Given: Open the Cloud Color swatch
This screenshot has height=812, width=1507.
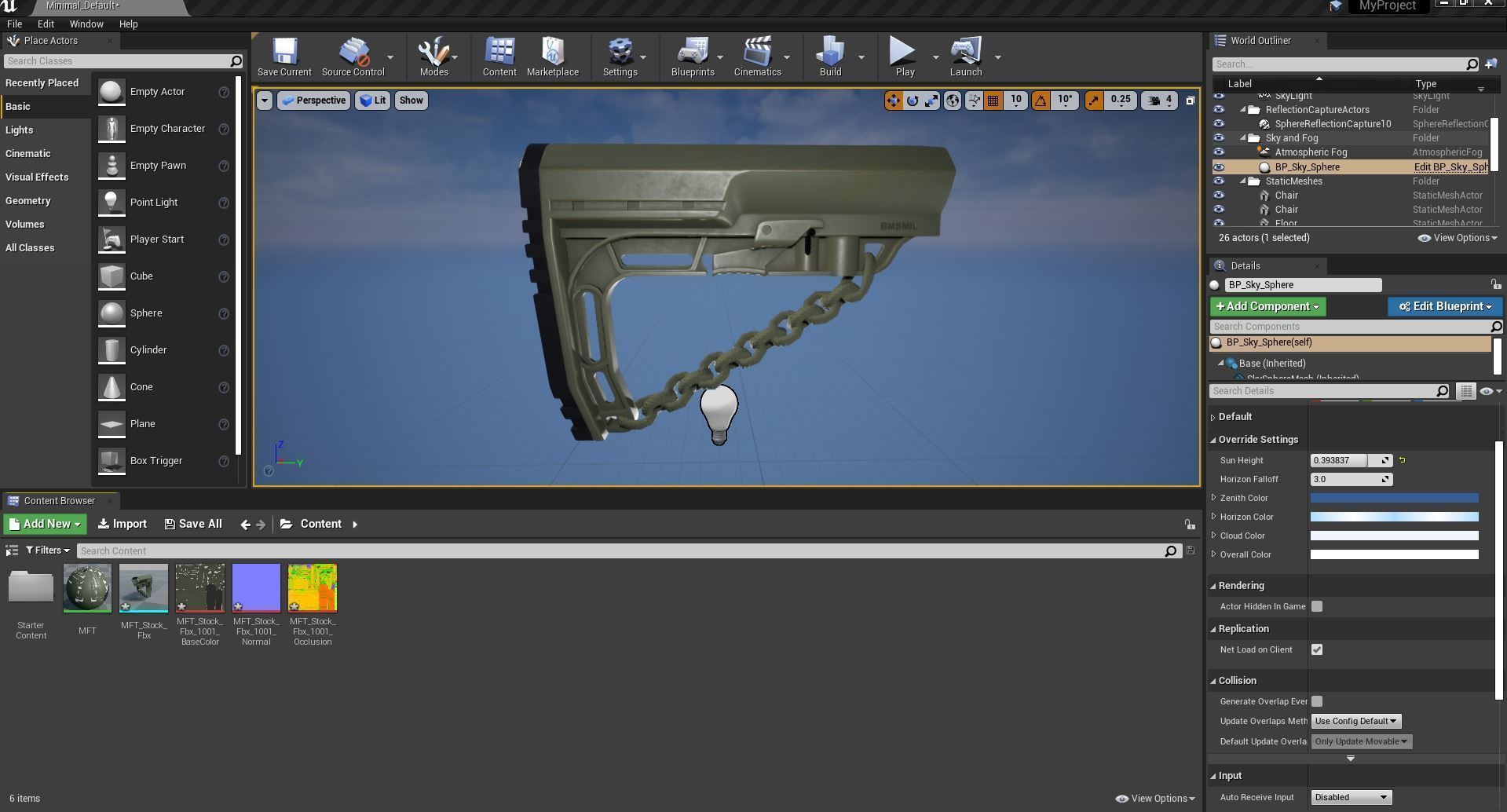Looking at the screenshot, I should coord(1394,536).
